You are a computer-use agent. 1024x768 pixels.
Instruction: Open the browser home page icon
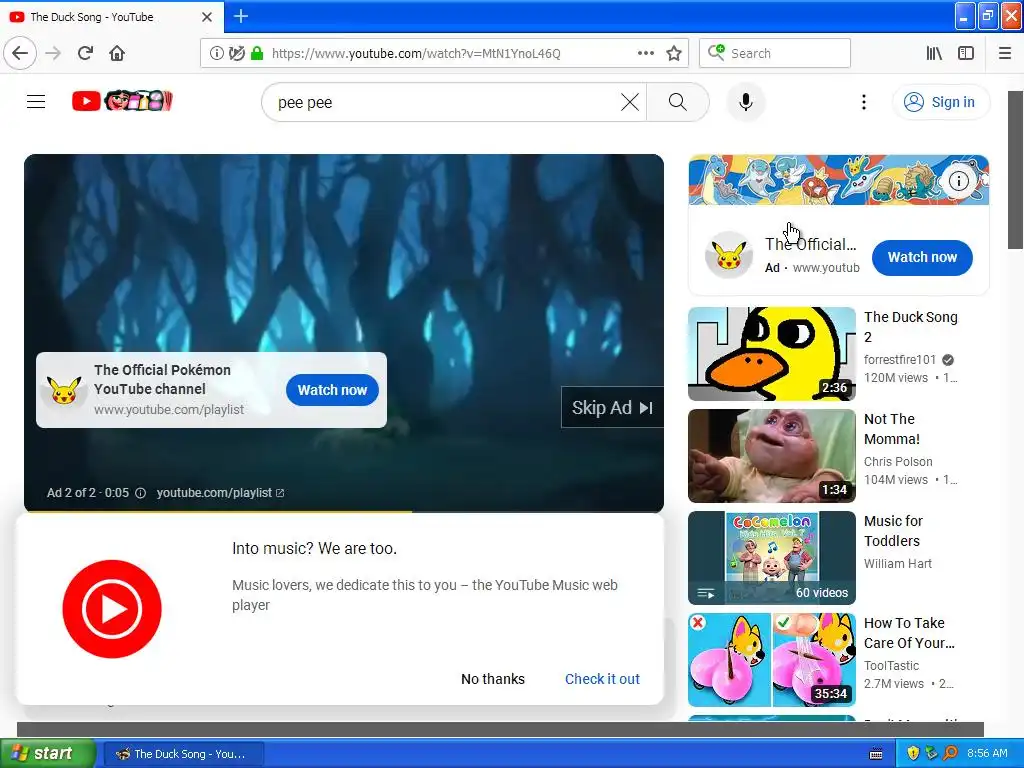pyautogui.click(x=117, y=53)
